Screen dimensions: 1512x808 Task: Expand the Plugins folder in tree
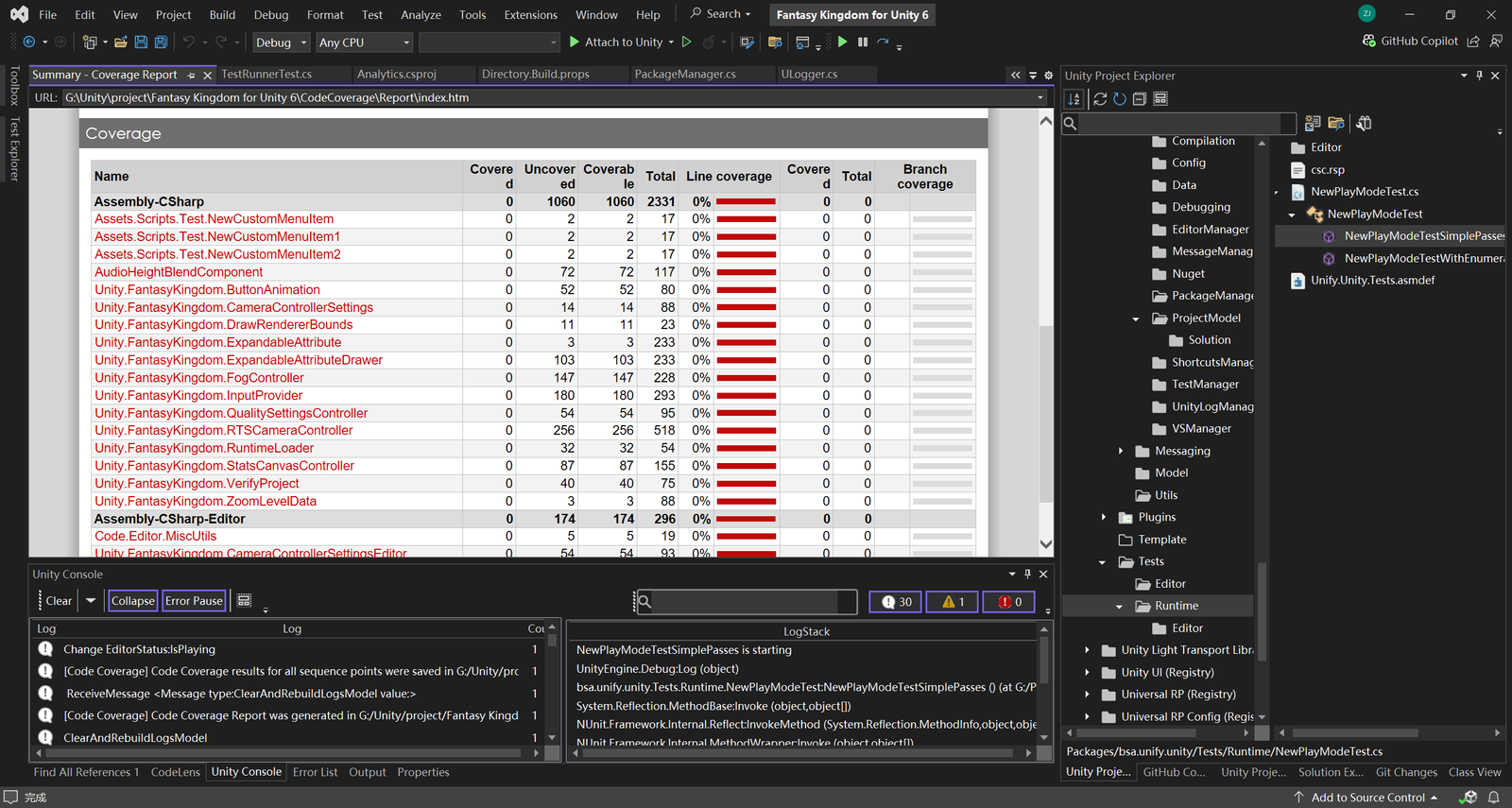[x=1104, y=518]
